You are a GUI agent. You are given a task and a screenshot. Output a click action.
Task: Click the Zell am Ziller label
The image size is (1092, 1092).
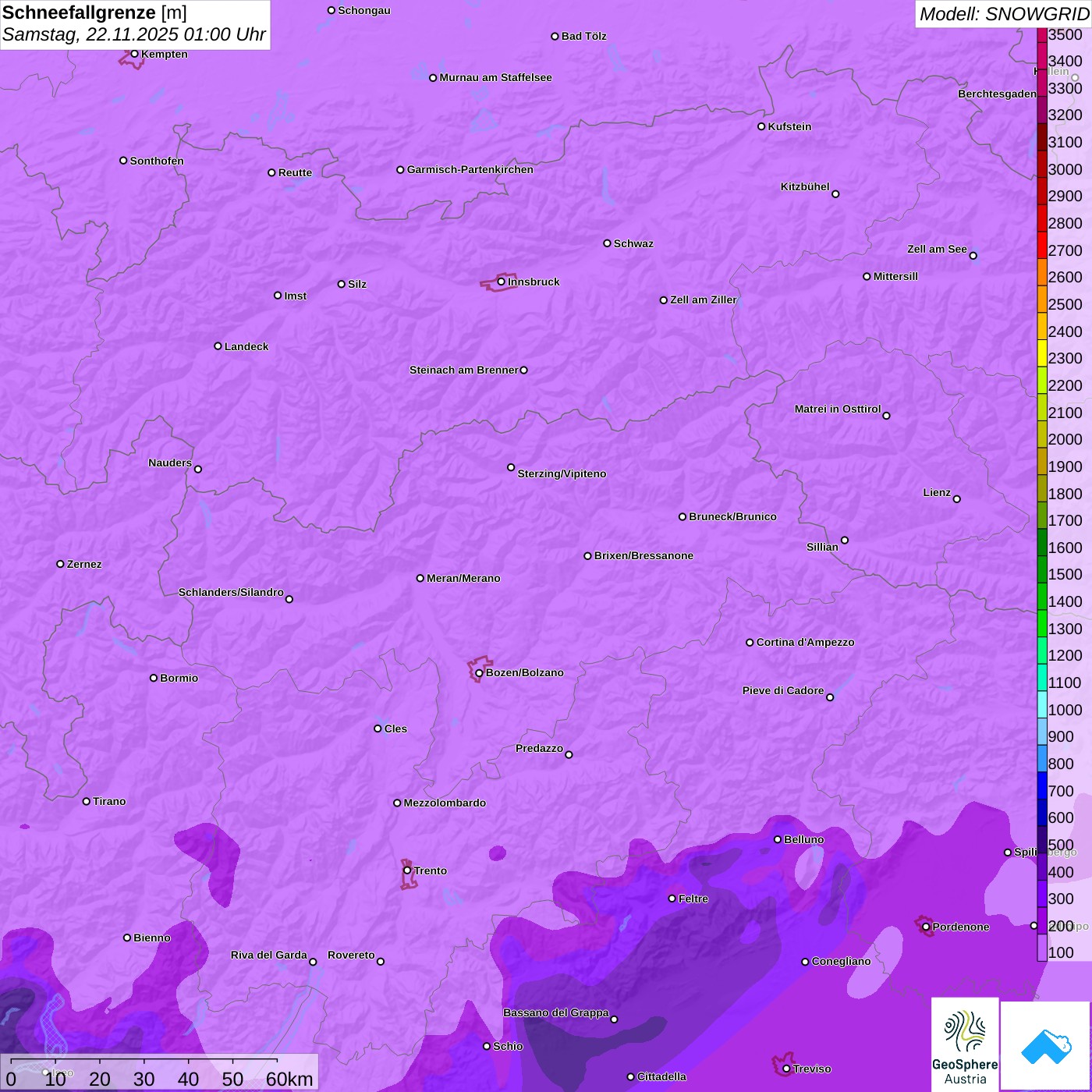pyautogui.click(x=704, y=300)
